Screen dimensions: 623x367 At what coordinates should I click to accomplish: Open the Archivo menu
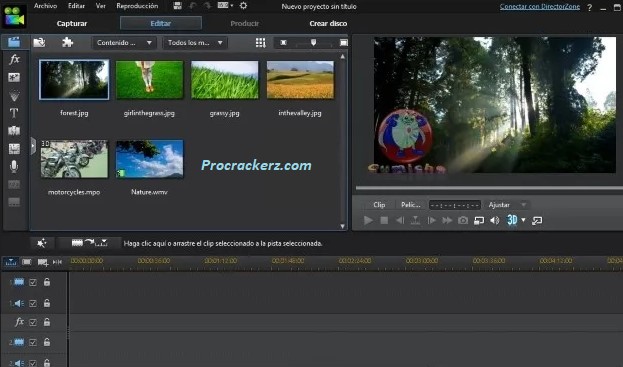[45, 6]
